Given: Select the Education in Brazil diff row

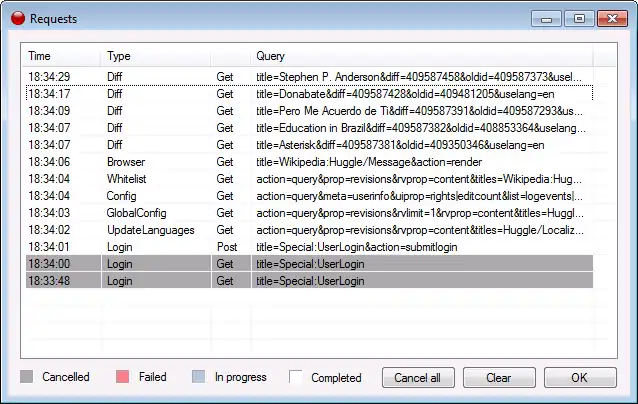Looking at the screenshot, I should tap(300, 127).
